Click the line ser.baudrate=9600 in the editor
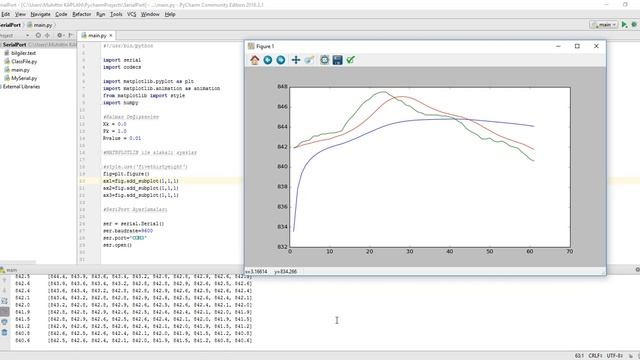The image size is (640, 360). click(128, 231)
